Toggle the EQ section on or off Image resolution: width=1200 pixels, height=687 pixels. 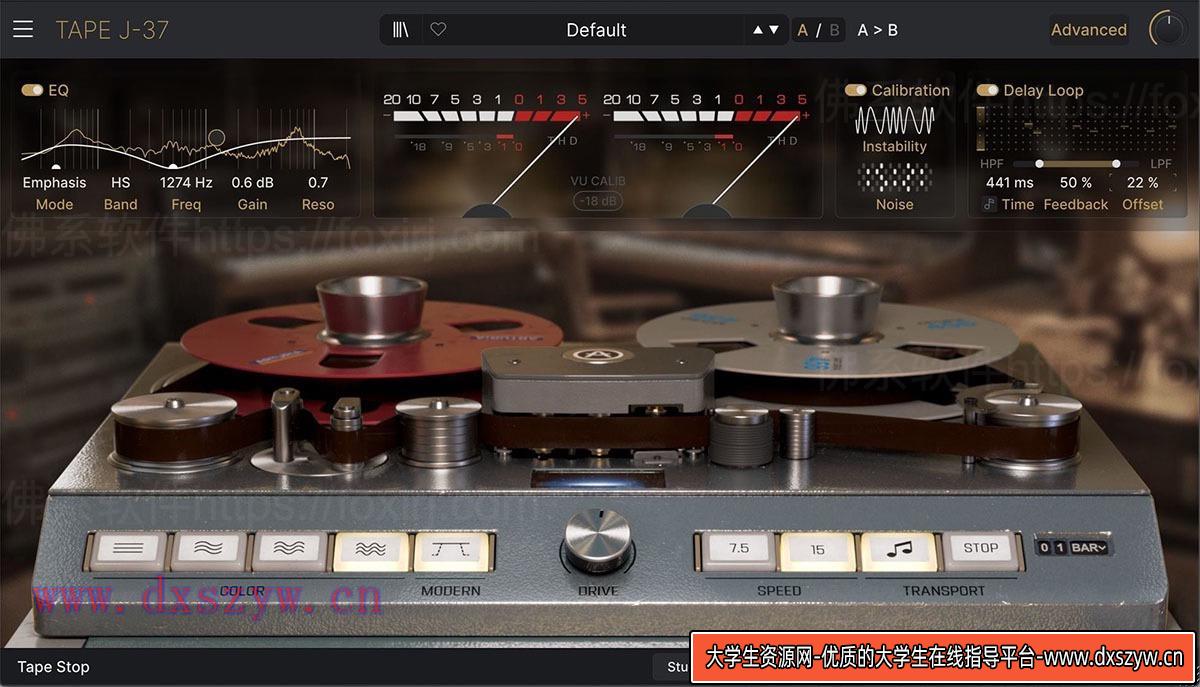32,90
